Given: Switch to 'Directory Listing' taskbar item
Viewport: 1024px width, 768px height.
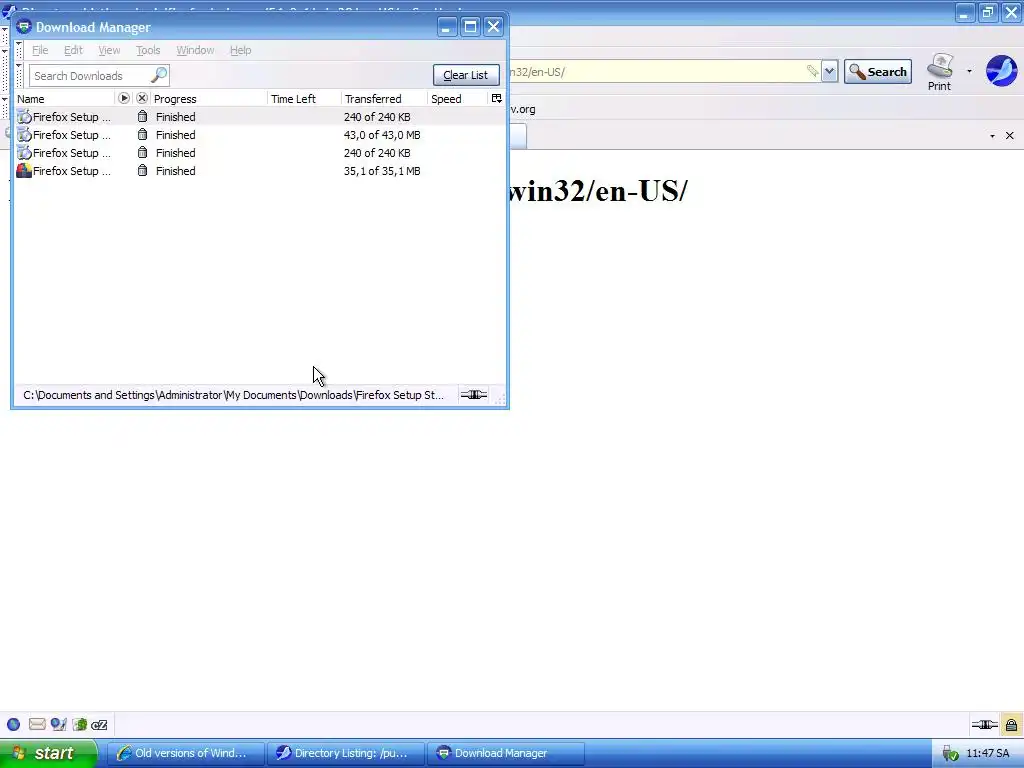Looking at the screenshot, I should 345,753.
